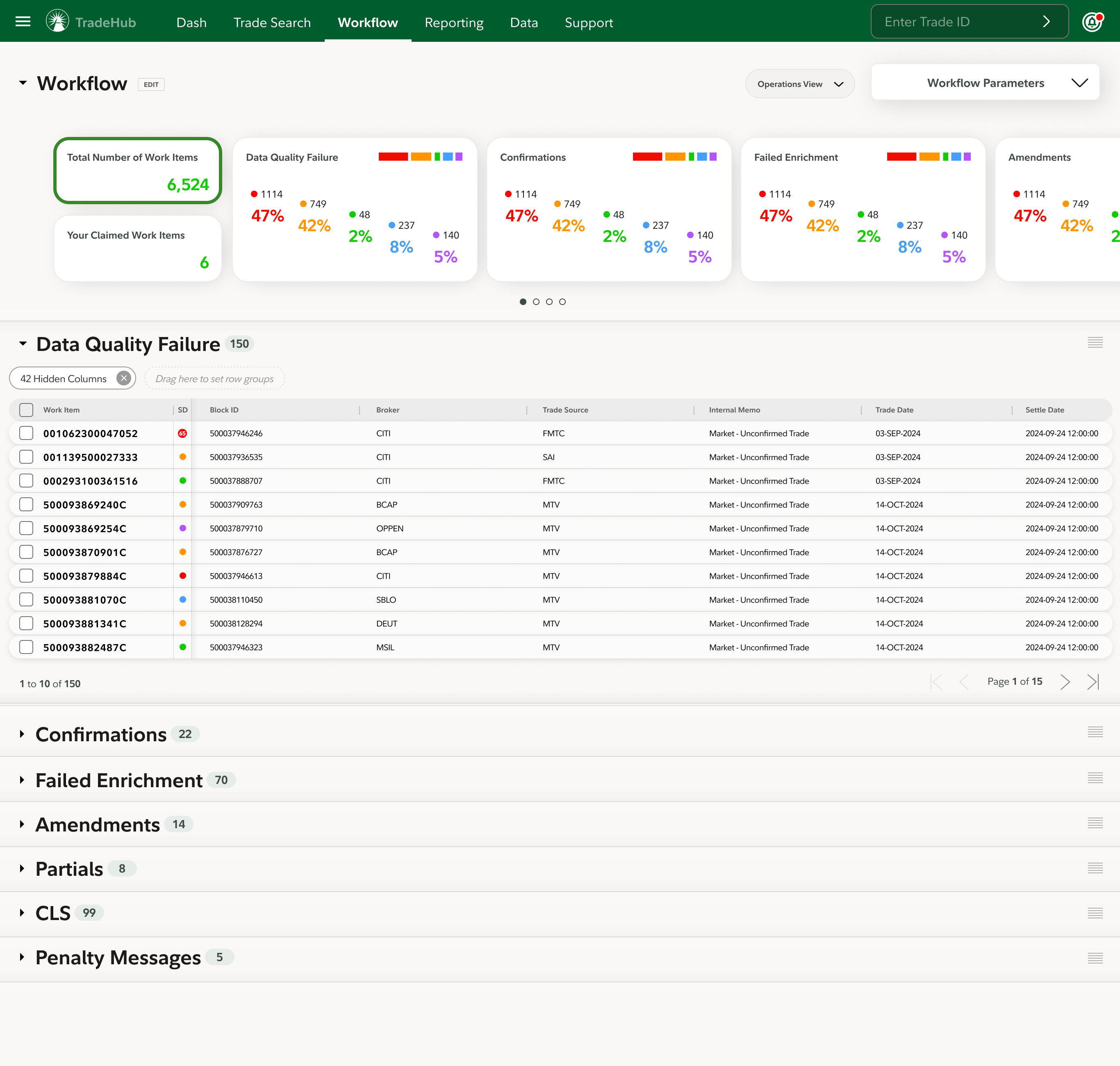Click the second carousel page dot
This screenshot has width=1120, height=1066.
(536, 302)
